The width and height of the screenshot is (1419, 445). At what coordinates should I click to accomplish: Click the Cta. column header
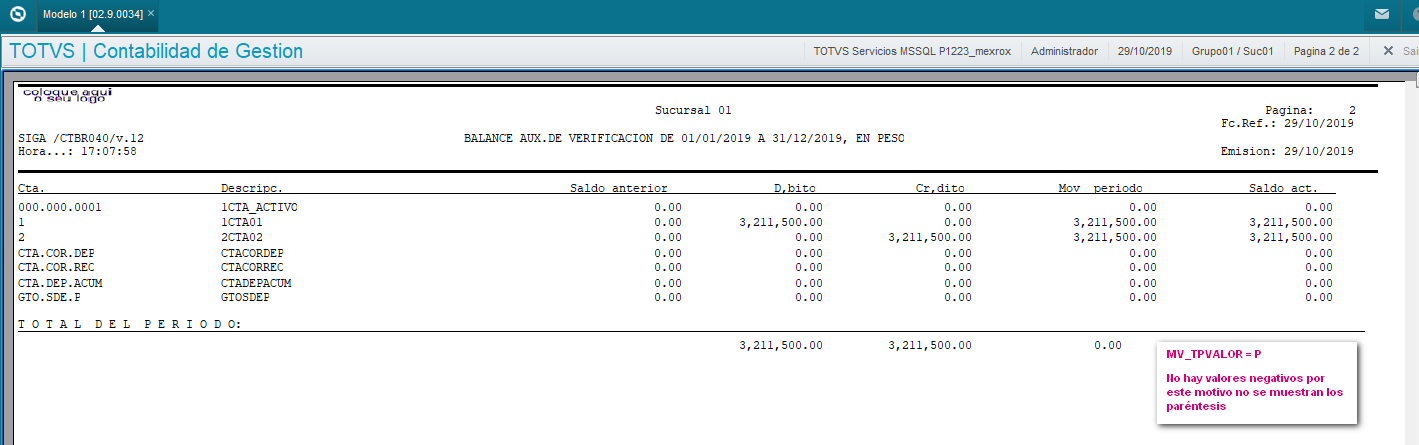[x=32, y=188]
